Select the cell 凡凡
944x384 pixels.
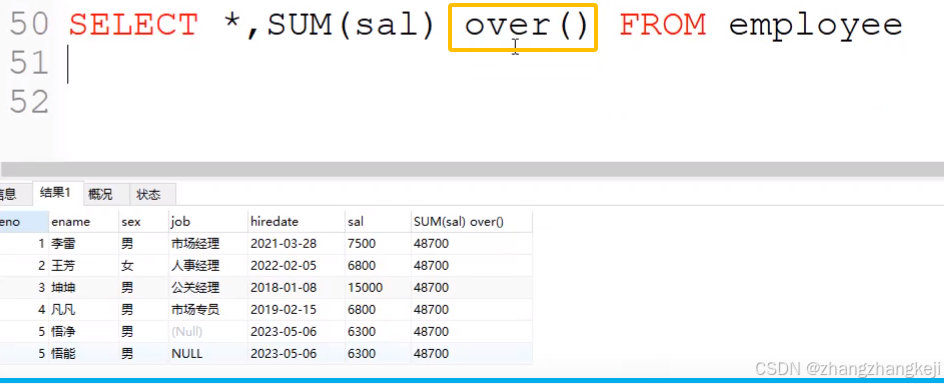(84, 310)
